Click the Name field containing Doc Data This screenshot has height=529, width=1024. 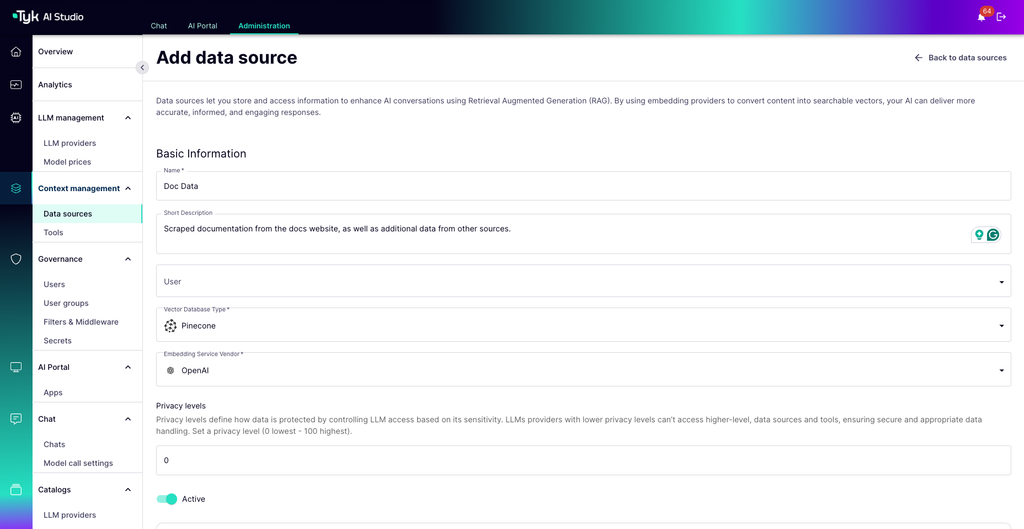coord(583,186)
